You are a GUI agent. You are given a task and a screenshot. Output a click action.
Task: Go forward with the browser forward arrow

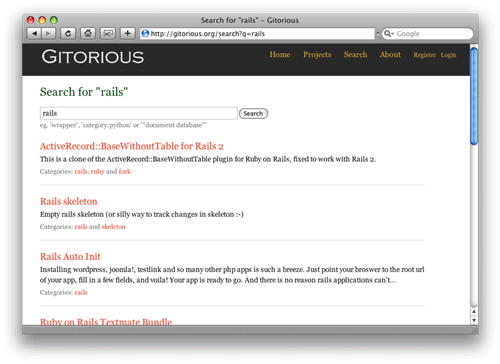pyautogui.click(x=48, y=33)
